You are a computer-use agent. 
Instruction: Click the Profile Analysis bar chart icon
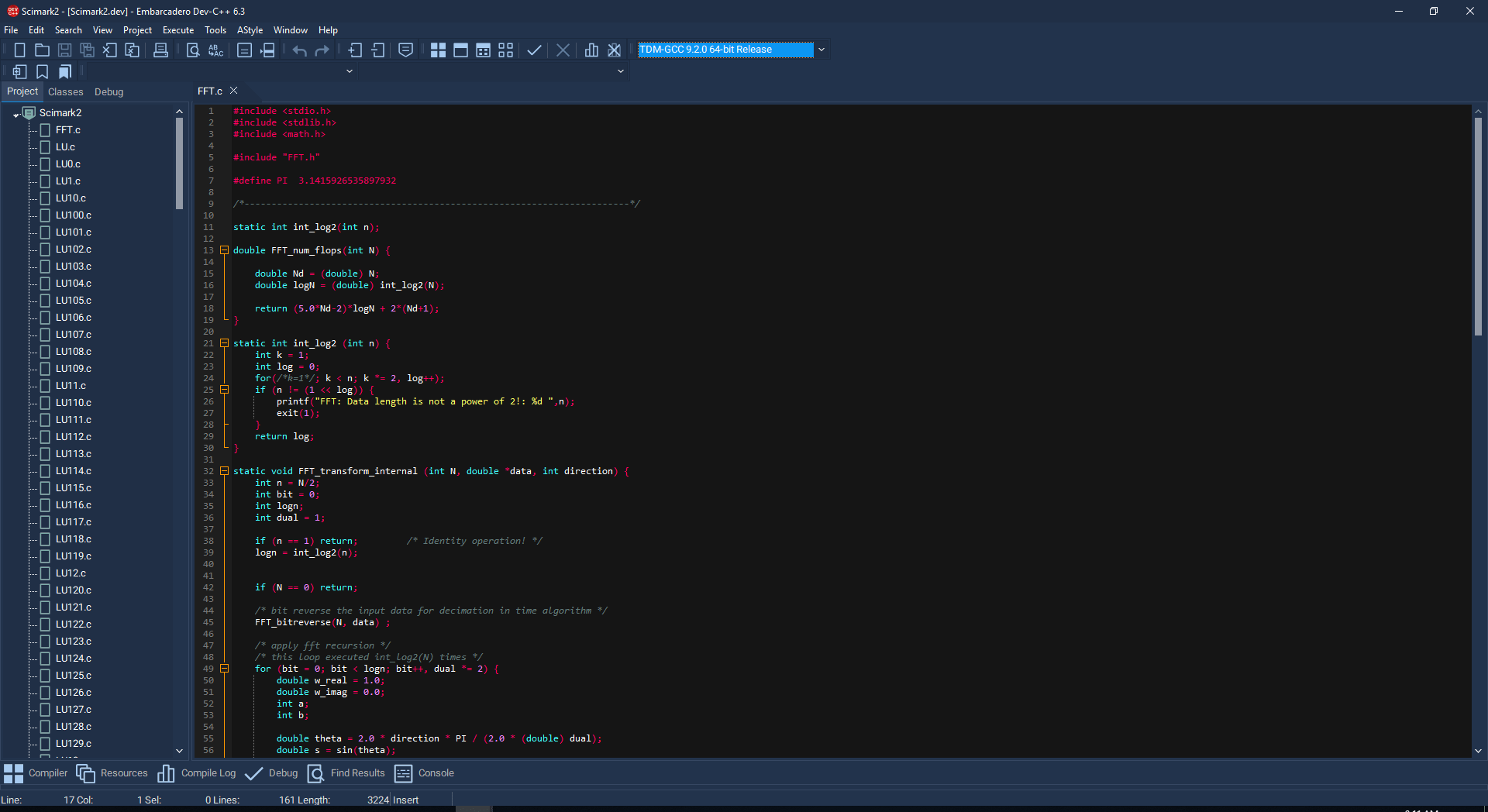[x=591, y=50]
